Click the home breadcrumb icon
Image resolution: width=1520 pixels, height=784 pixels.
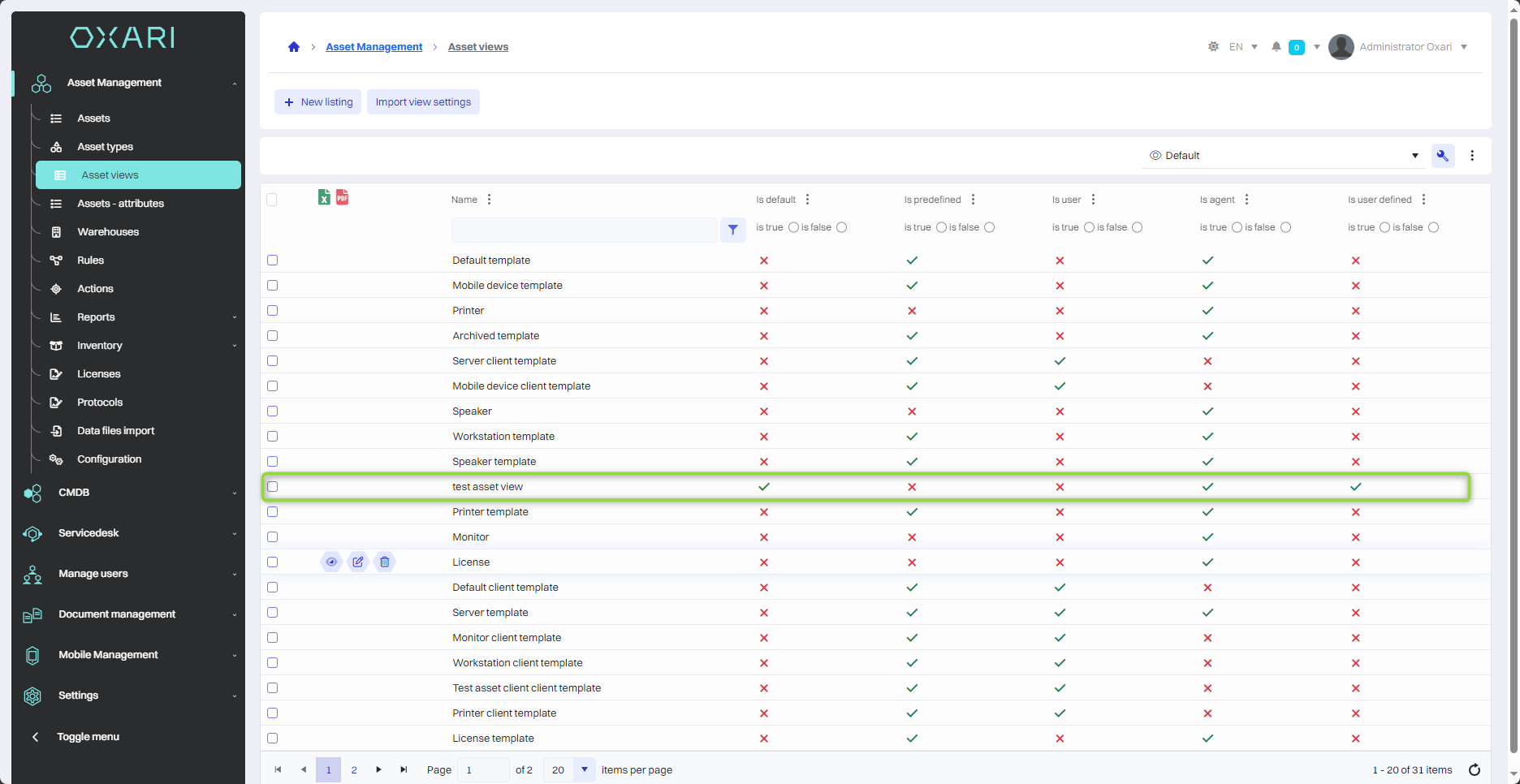(x=294, y=47)
